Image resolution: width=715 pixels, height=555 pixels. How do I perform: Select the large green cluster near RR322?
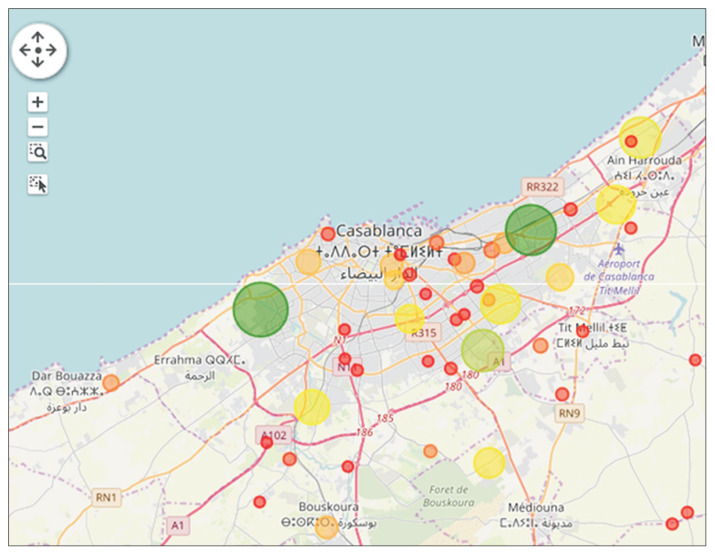[x=530, y=229]
